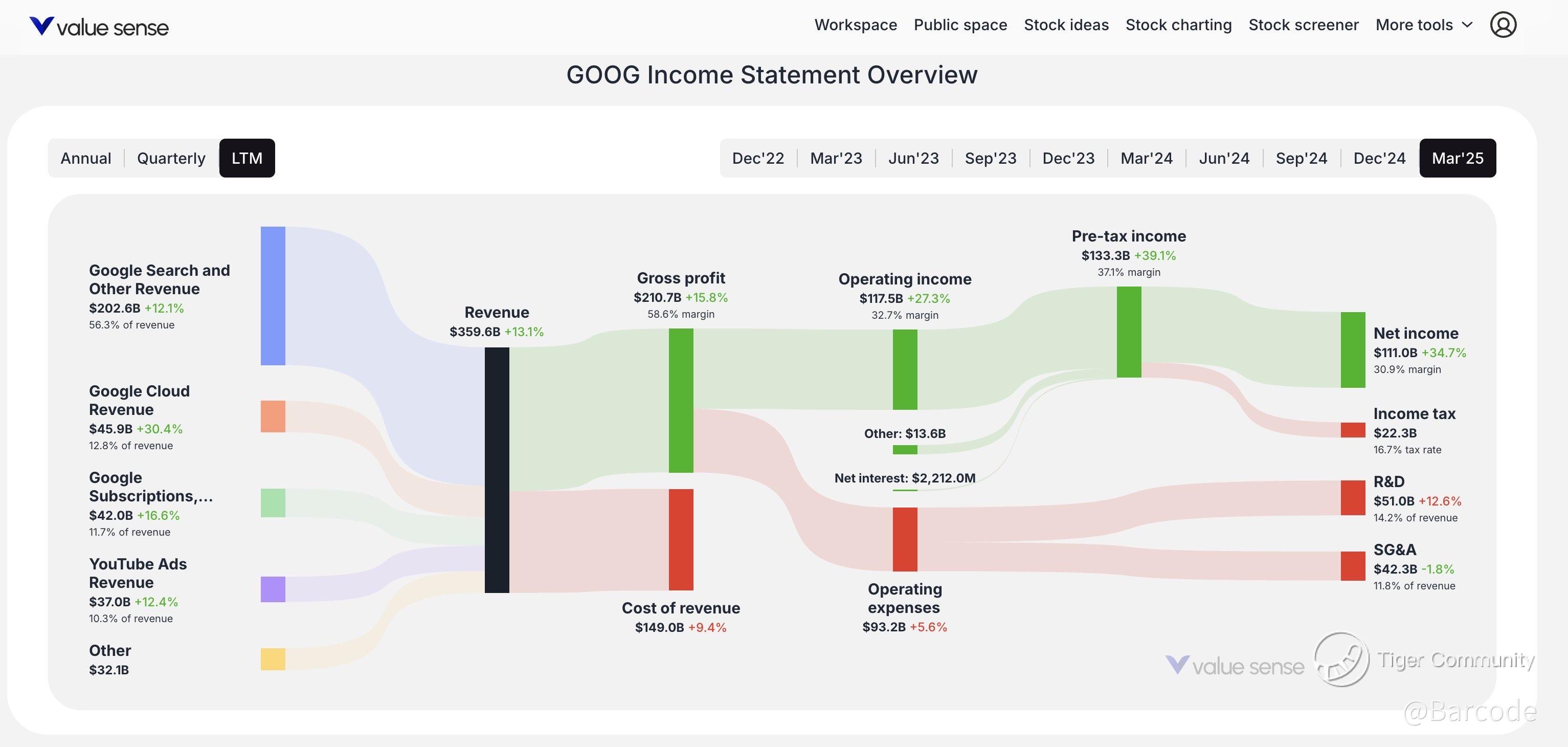The height and width of the screenshot is (747, 1568).
Task: Select the Mar'25 date tab
Action: (1457, 158)
